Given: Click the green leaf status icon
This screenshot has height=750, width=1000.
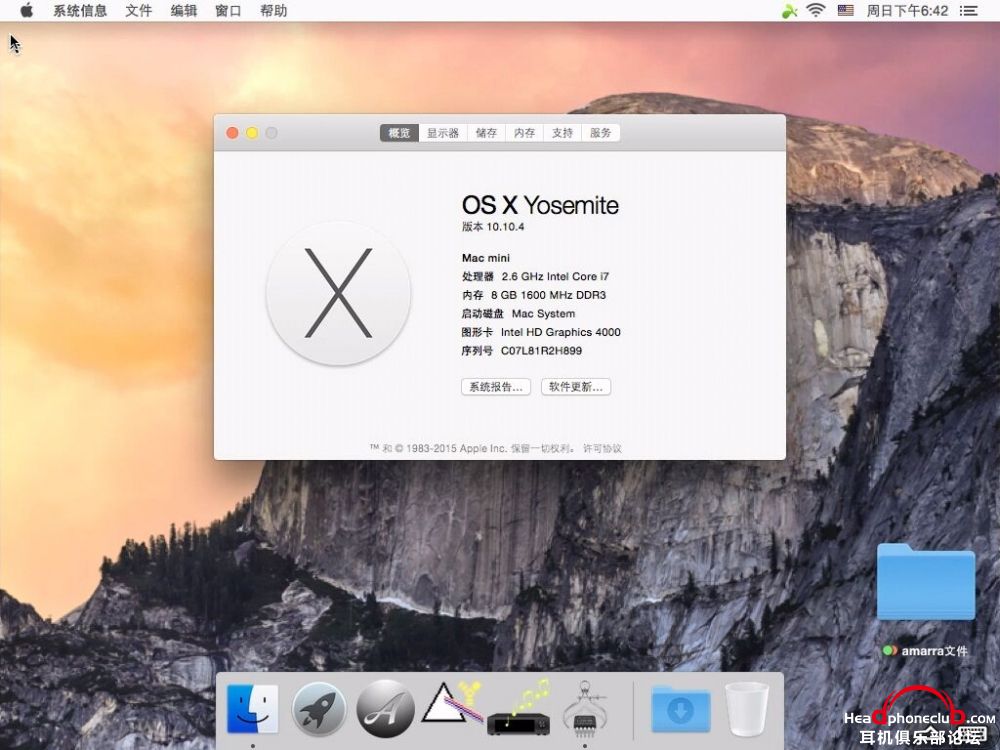Looking at the screenshot, I should 790,11.
